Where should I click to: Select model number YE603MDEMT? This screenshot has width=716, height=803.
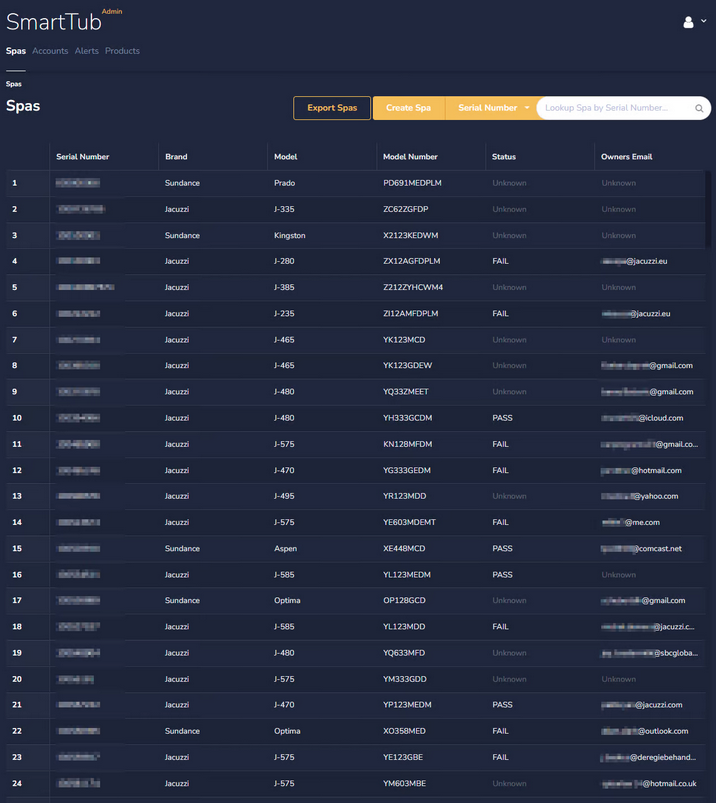pos(410,522)
